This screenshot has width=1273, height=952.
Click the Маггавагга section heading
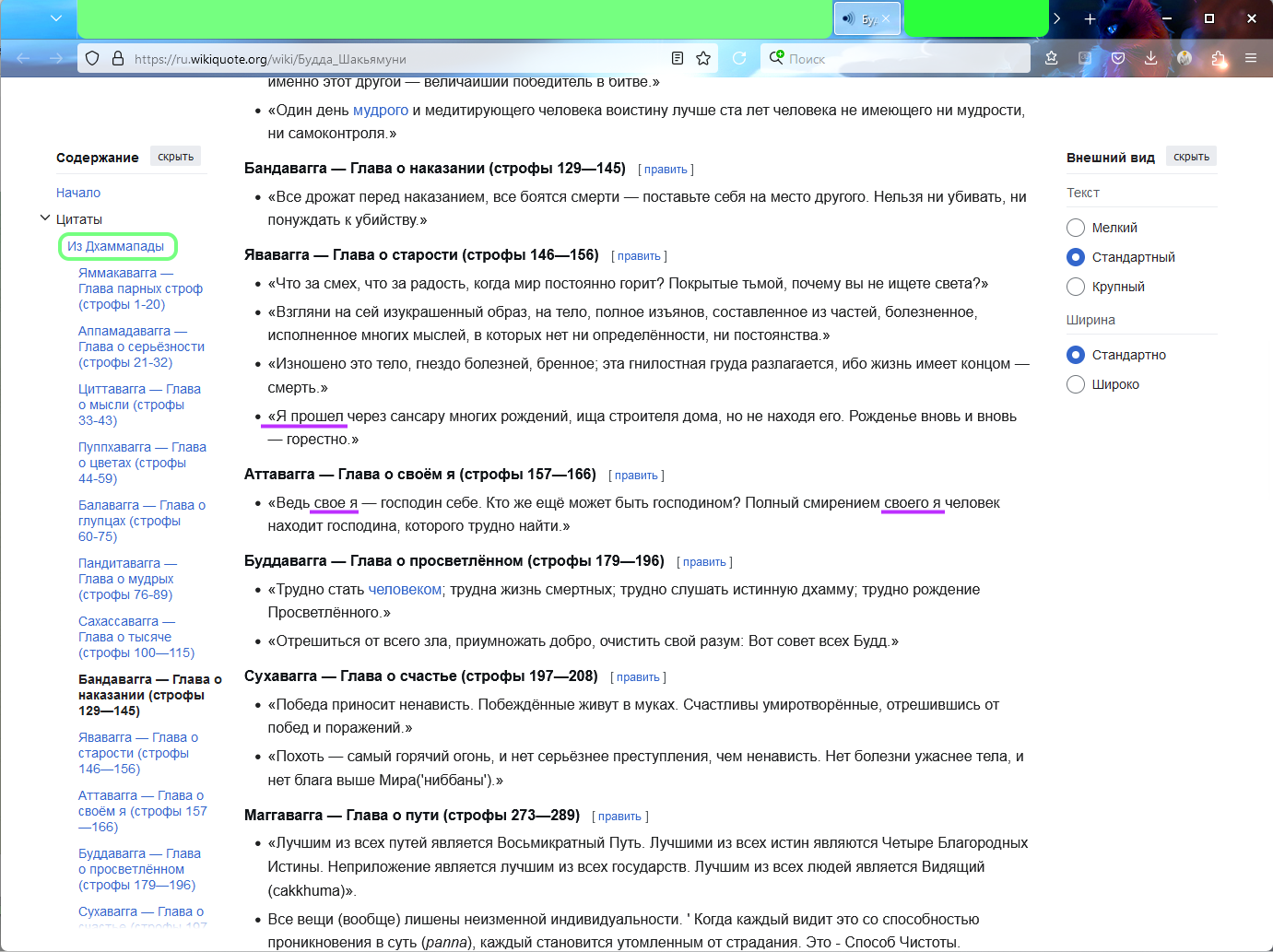(412, 815)
